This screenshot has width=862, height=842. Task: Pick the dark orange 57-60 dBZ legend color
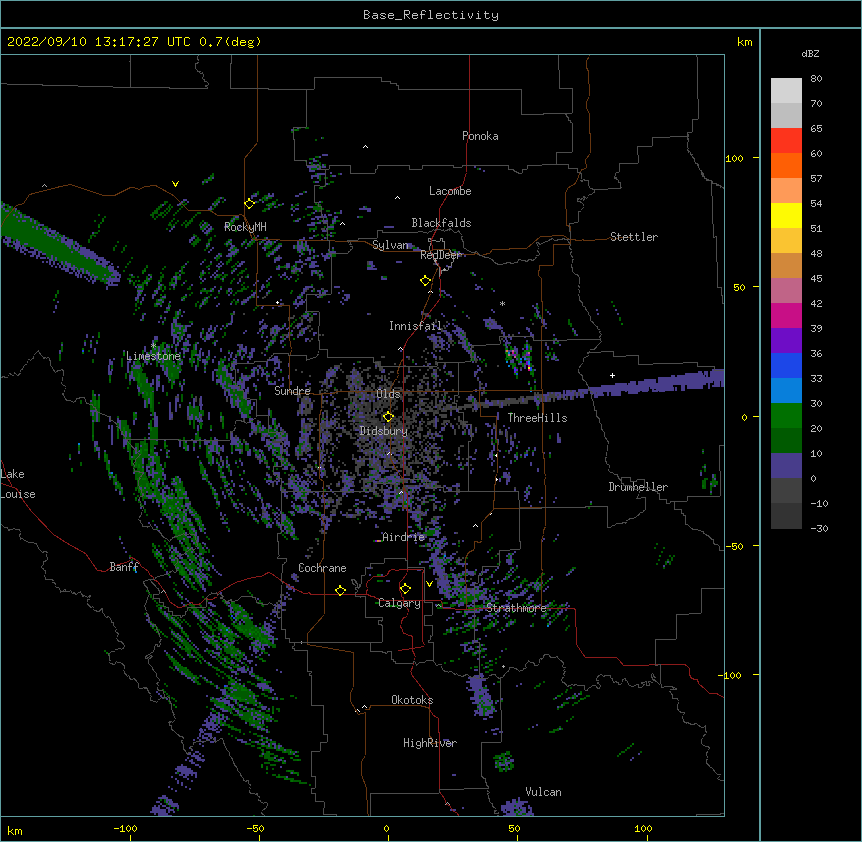[x=786, y=165]
